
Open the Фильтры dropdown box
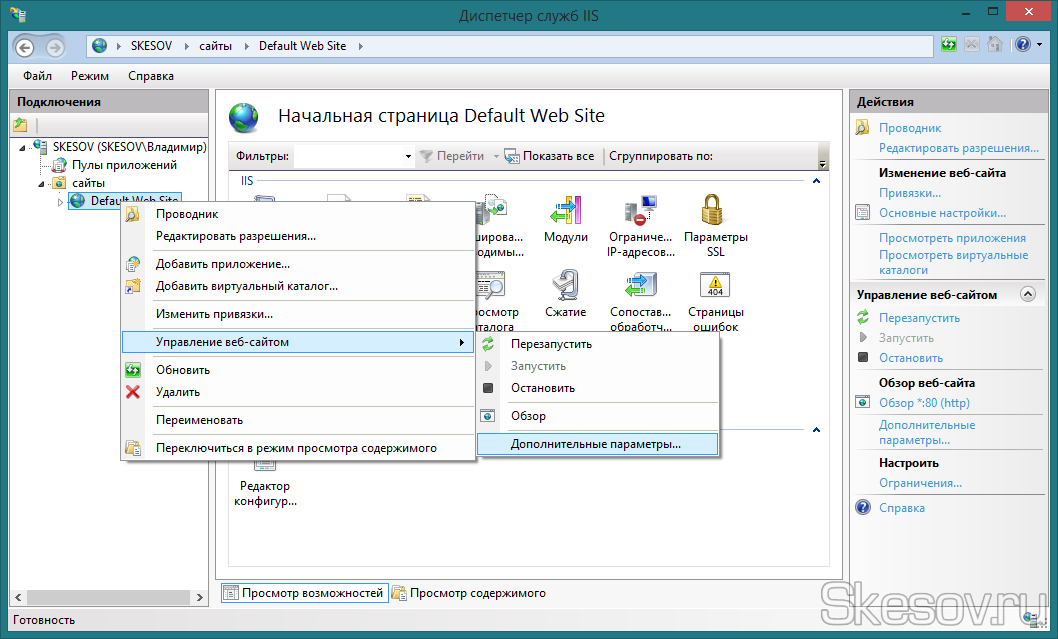pos(354,156)
